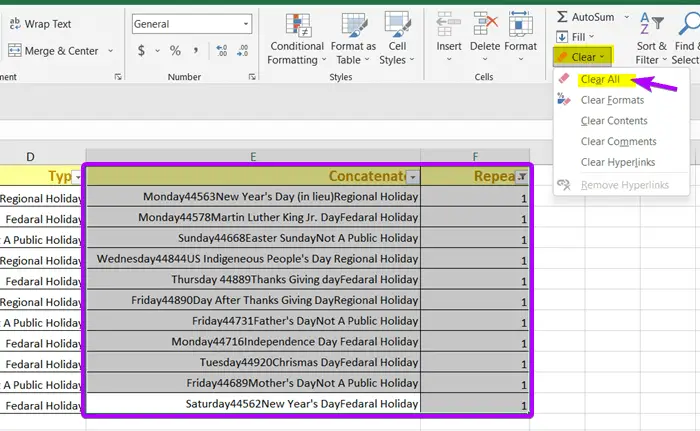700x431 pixels.
Task: Open the Fill dropdown
Action: tap(575, 37)
